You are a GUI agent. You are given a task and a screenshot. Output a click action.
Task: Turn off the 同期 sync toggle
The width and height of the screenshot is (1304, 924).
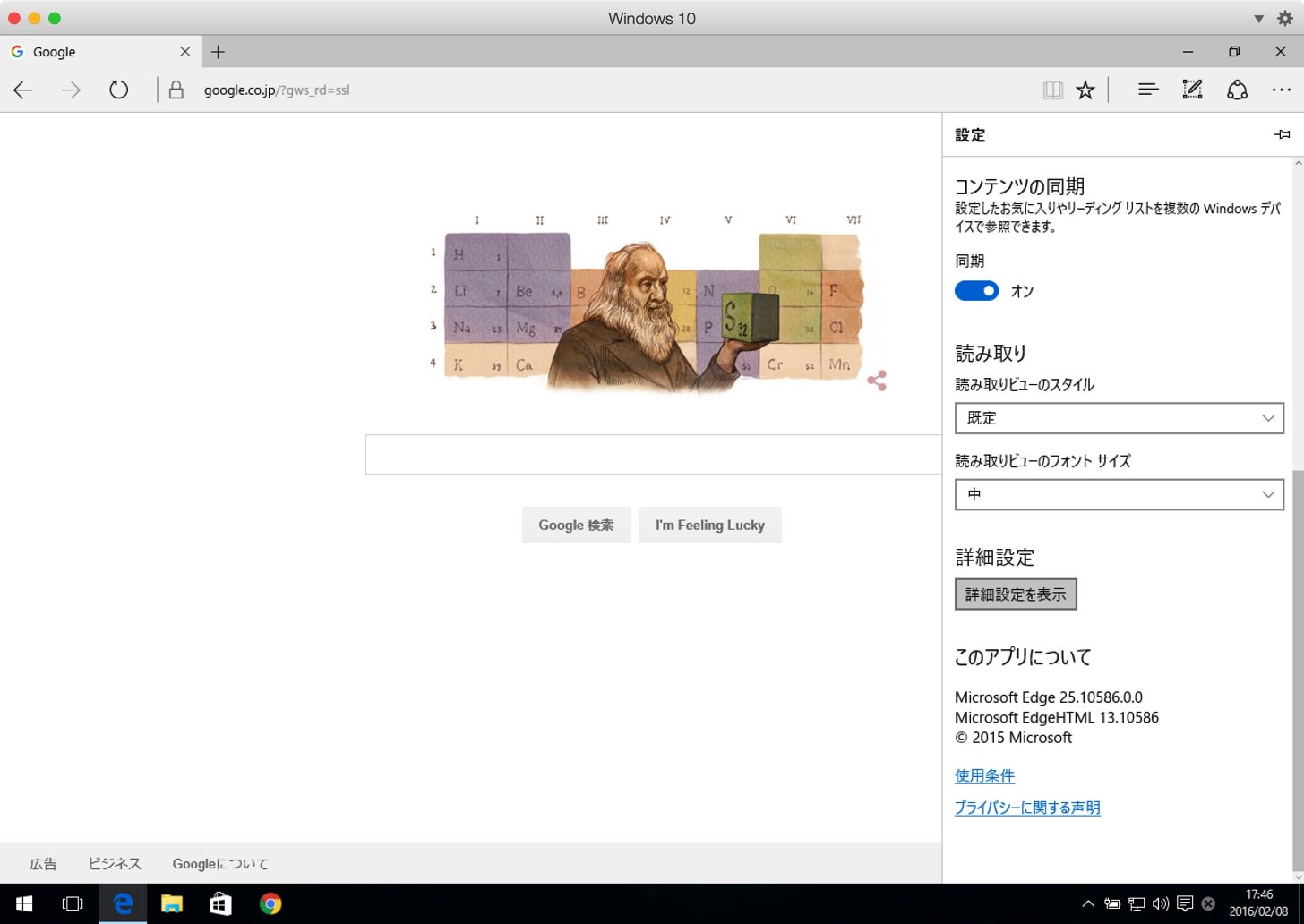(x=976, y=291)
